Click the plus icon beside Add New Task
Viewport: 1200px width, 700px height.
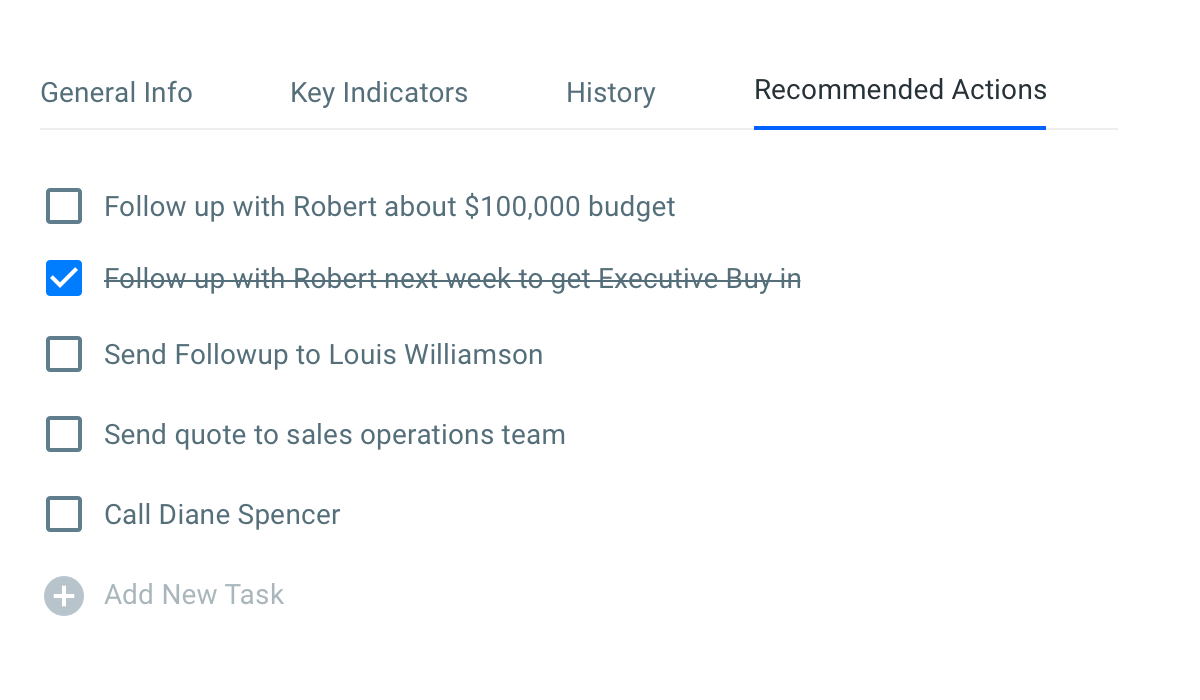[x=64, y=596]
